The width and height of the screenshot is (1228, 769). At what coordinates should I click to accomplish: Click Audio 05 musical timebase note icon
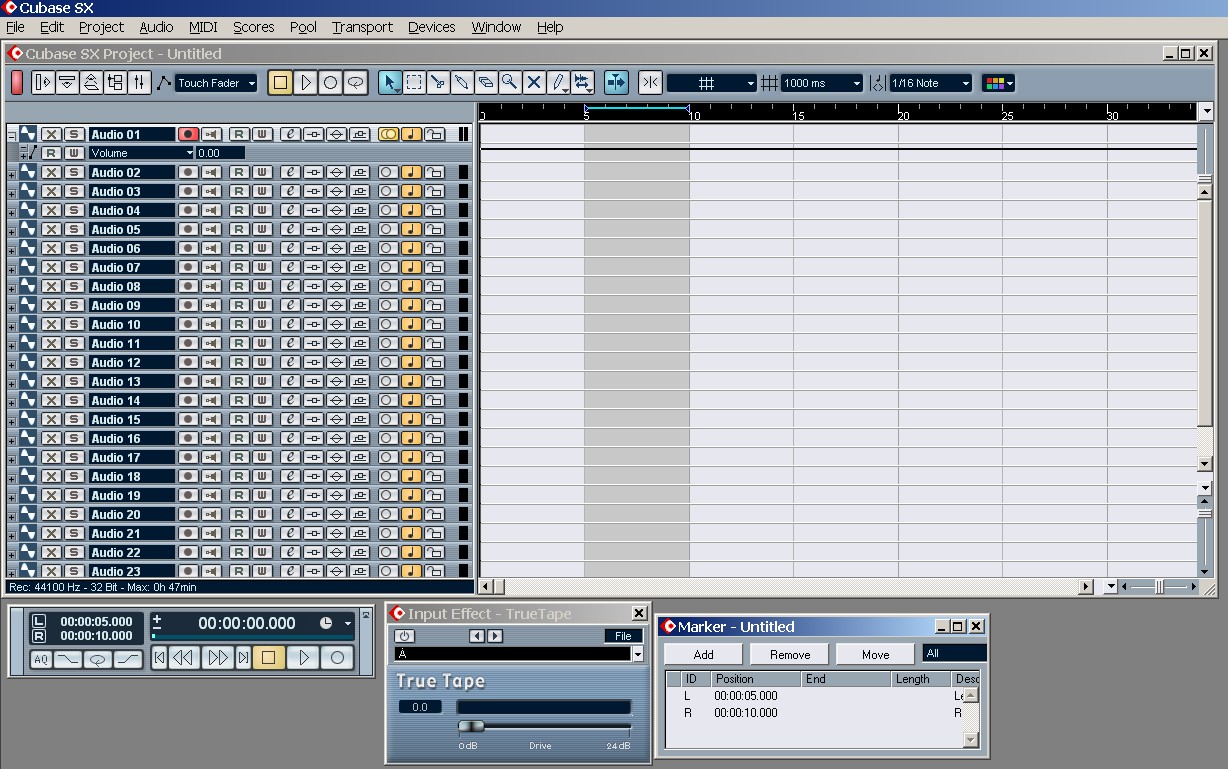tap(410, 229)
